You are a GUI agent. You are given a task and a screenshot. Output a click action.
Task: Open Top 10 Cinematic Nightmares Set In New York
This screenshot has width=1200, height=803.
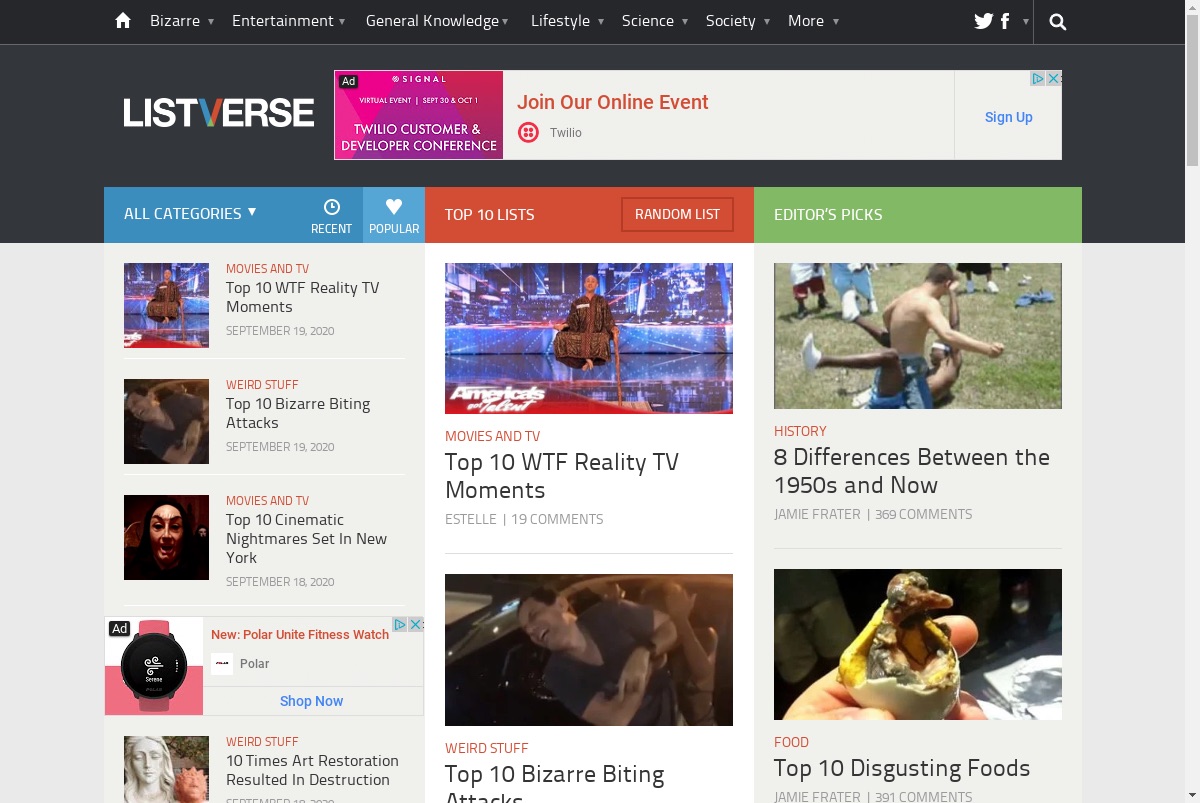click(306, 538)
